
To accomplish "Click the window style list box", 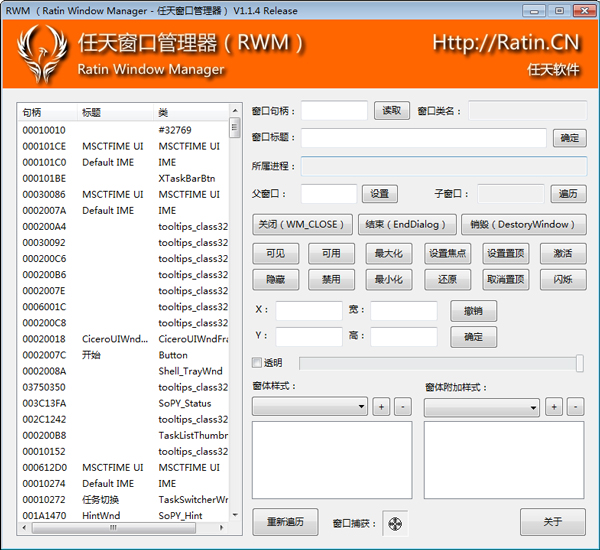I will tap(332, 460).
